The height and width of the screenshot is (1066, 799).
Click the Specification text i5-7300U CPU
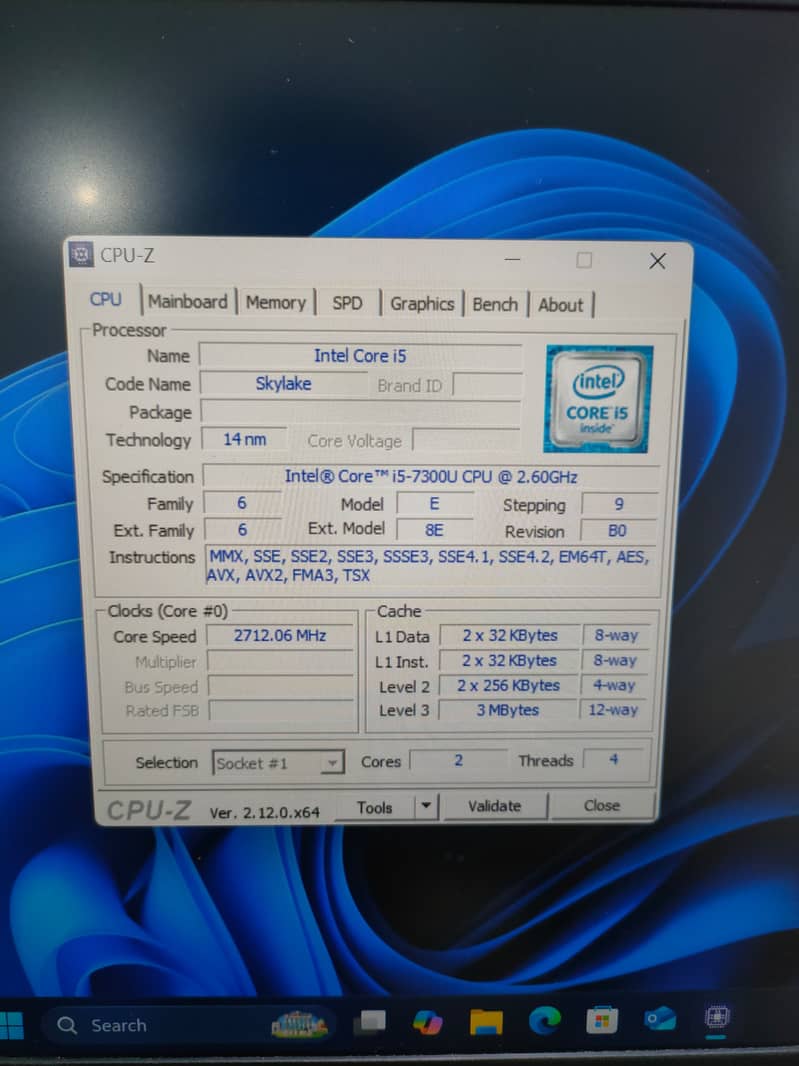pyautogui.click(x=431, y=477)
